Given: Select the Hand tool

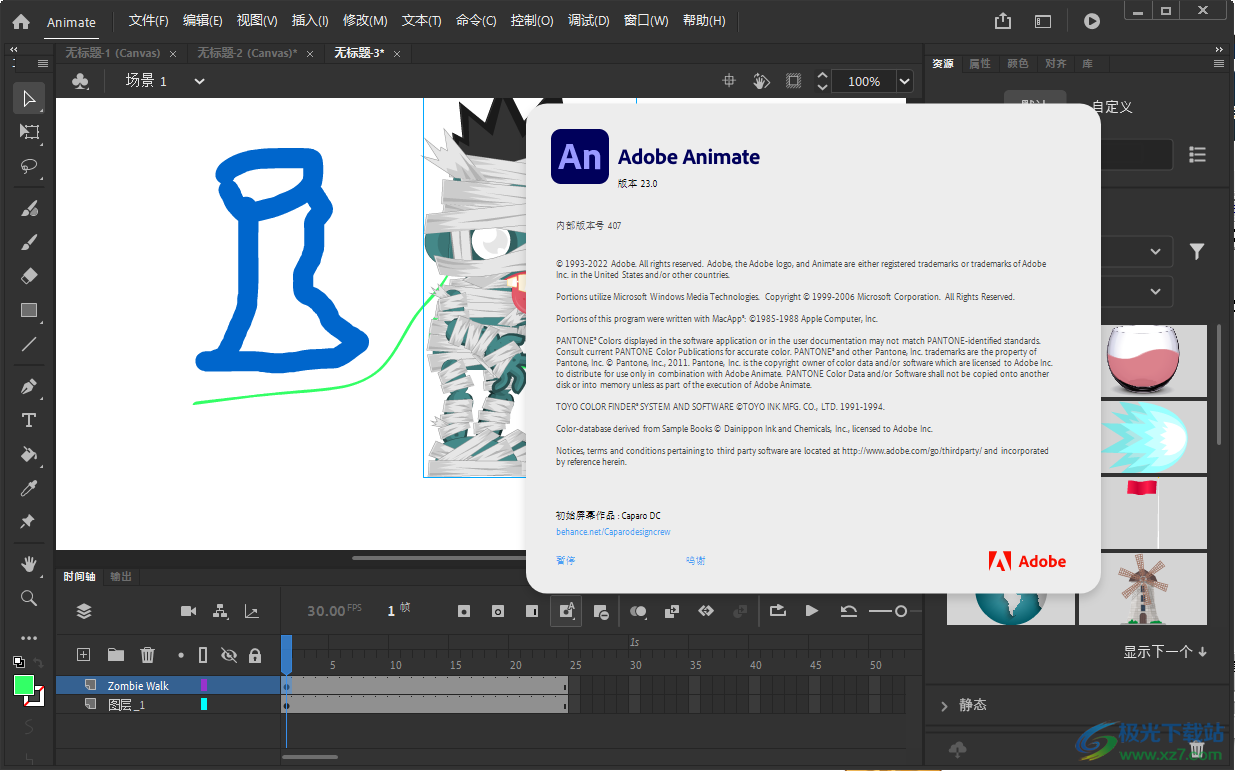Looking at the screenshot, I should coord(29,564).
